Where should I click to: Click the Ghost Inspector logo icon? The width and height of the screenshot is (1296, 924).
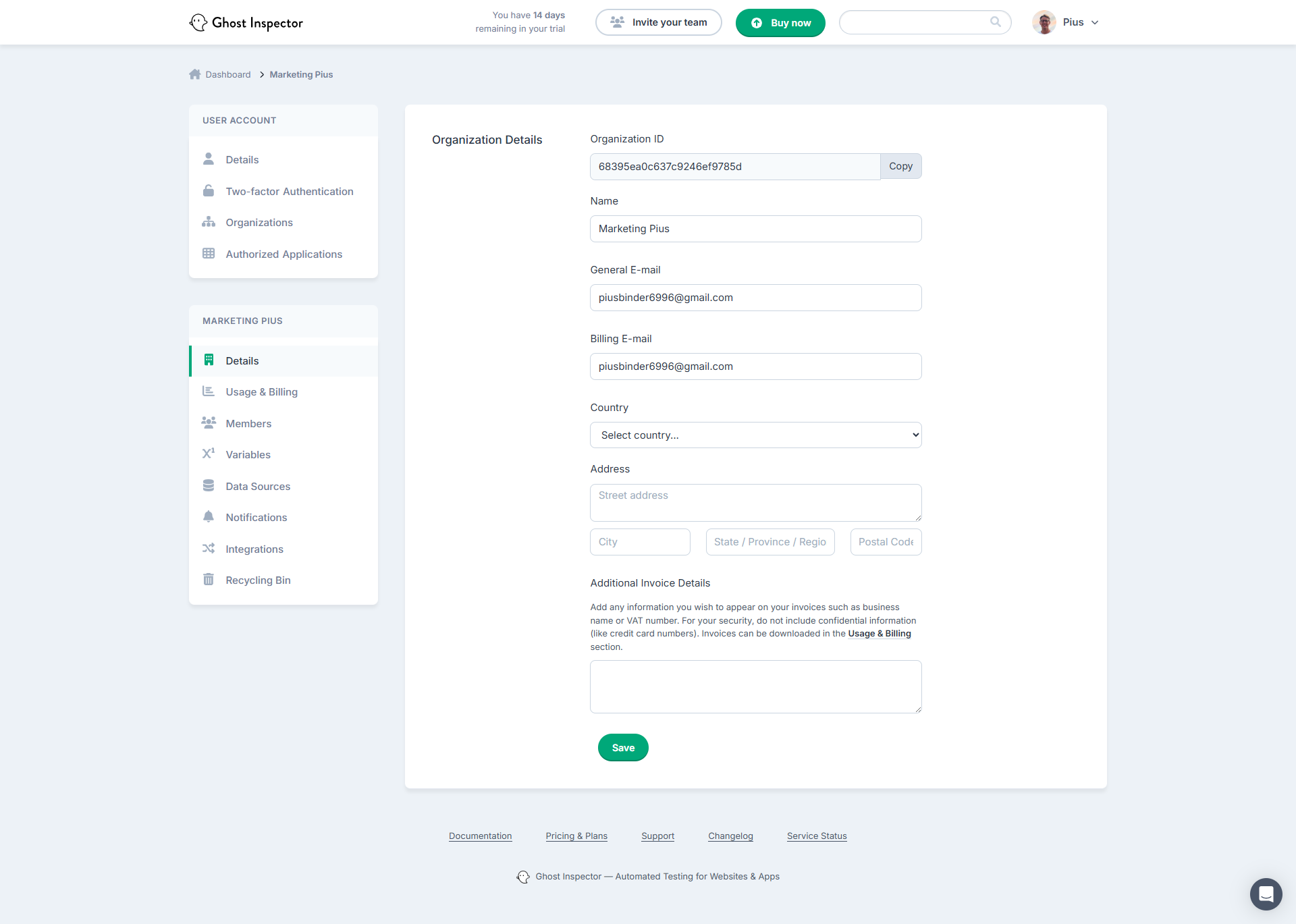(198, 22)
